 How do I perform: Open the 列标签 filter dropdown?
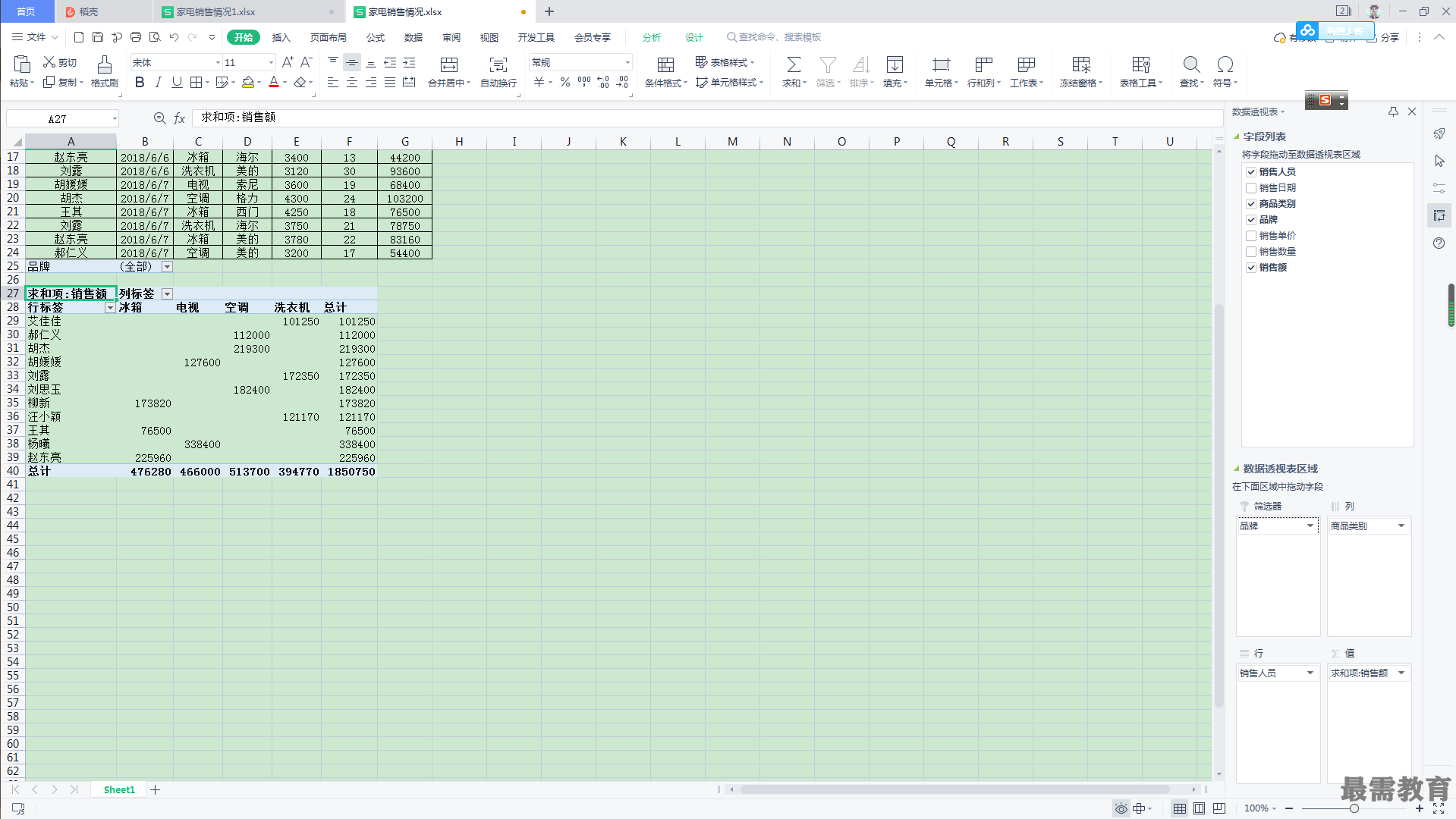(167, 294)
